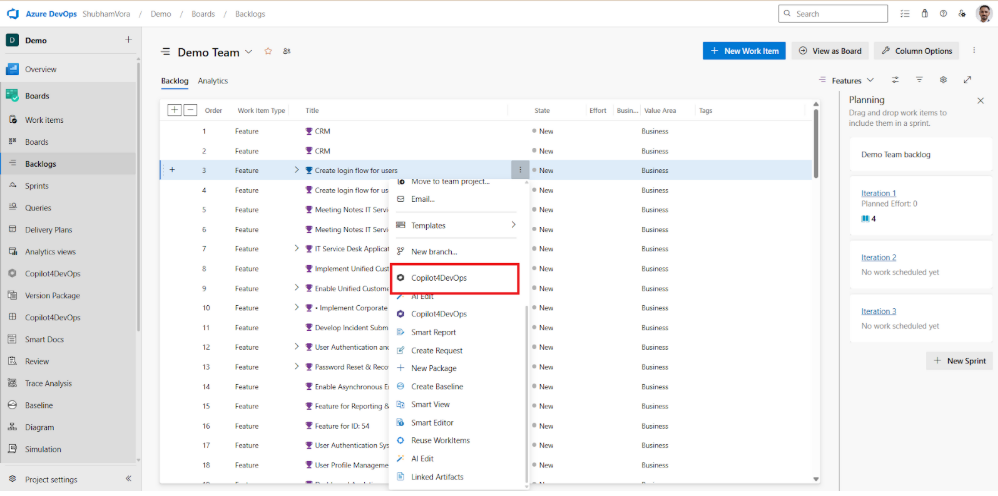Open the work item list icon beside Search
This screenshot has width=998, height=496.
pyautogui.click(x=906, y=13)
